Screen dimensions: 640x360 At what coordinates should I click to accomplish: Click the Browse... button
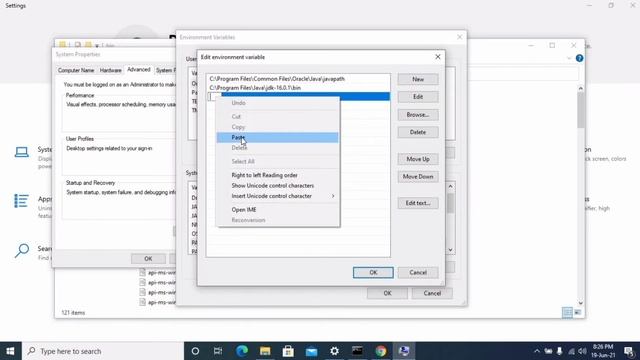418,115
